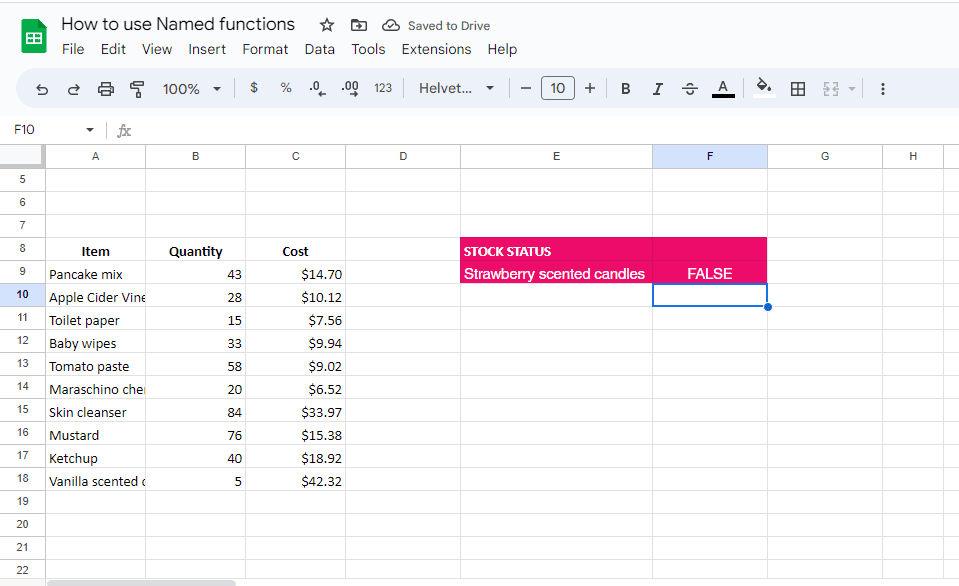Screen dimensions: 959x586
Task: Expand the font family dropdown
Action: pos(457,89)
